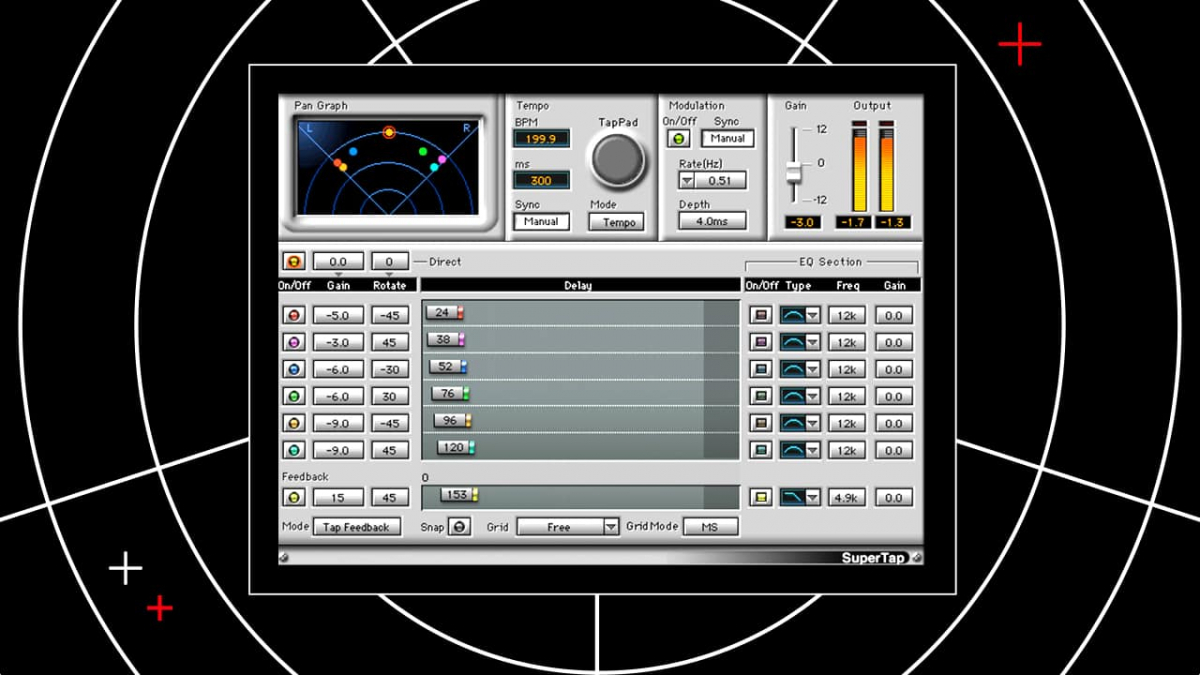Click the Gain fader handle
The width and height of the screenshot is (1200, 675).
tap(795, 171)
